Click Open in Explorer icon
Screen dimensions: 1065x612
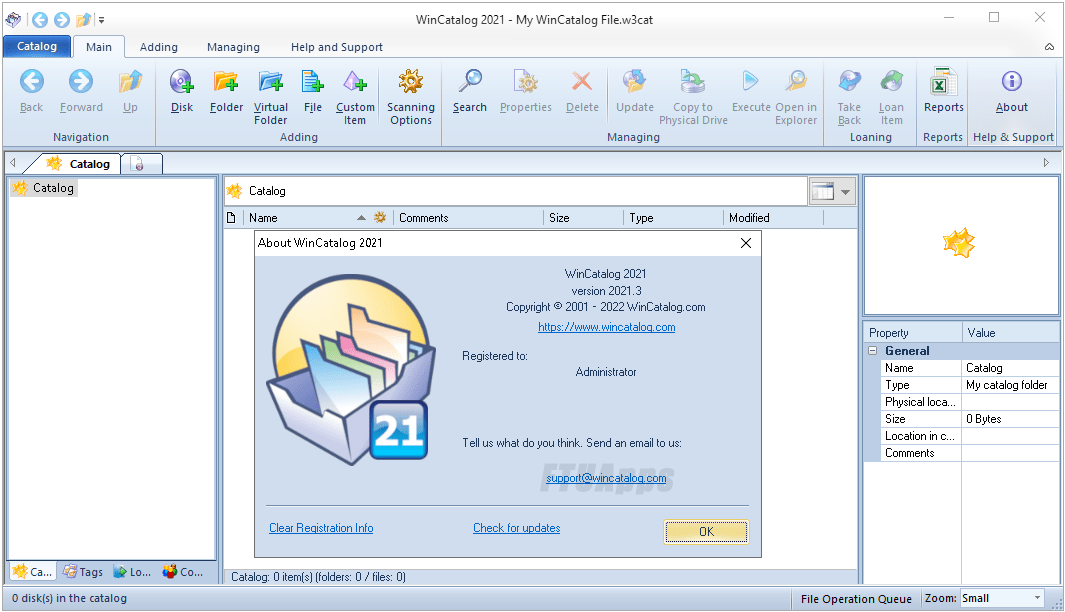coord(795,82)
